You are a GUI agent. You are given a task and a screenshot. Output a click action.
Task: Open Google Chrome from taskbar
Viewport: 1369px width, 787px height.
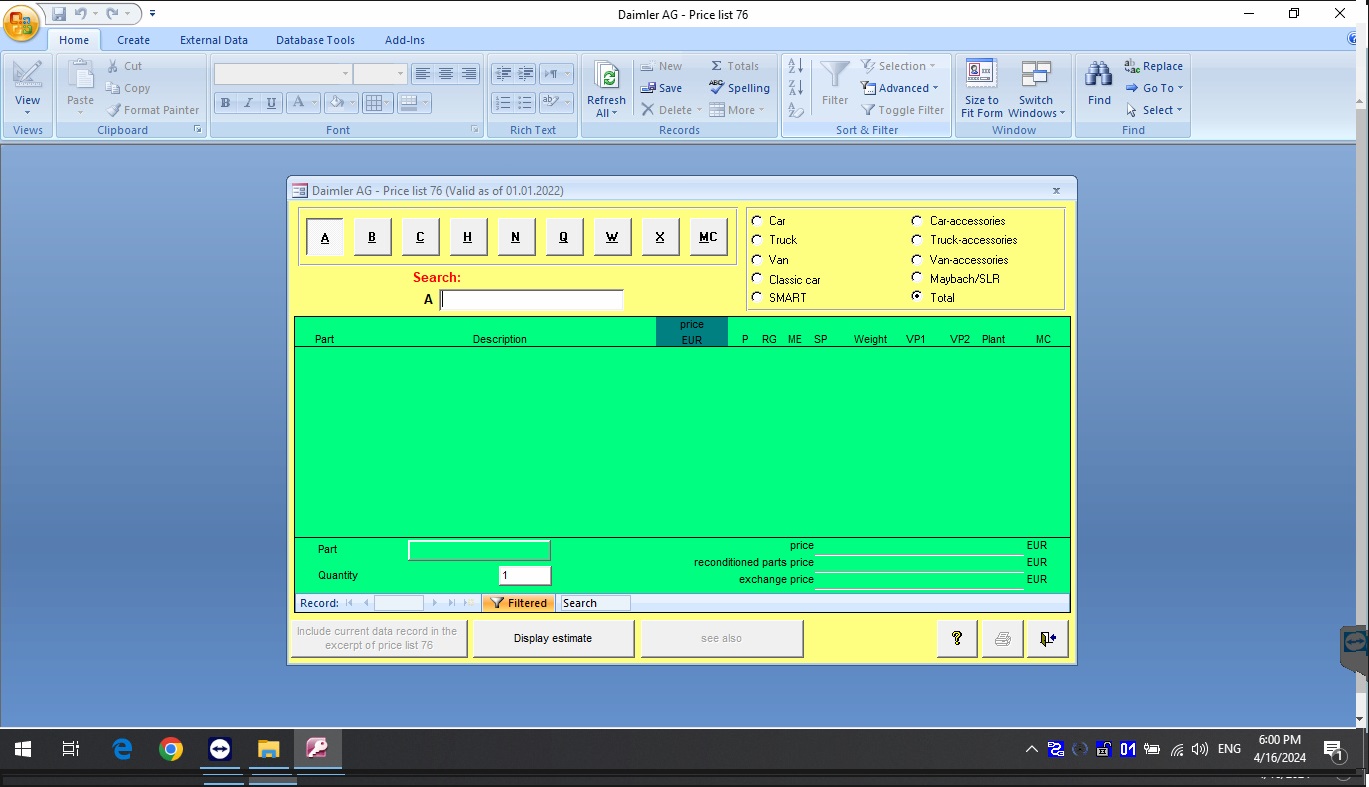(x=171, y=749)
